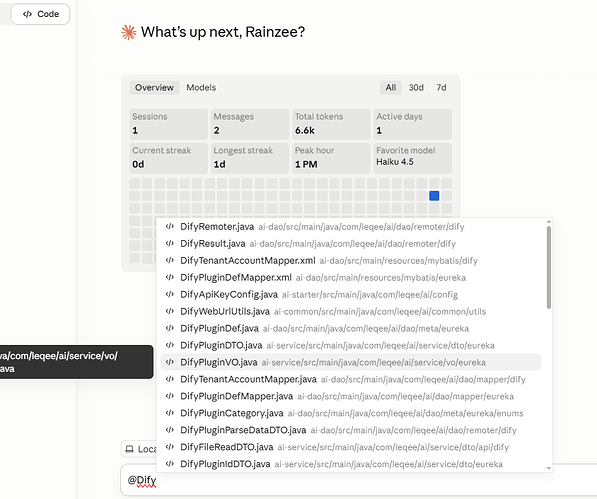Open the Code mode button

(x=40, y=14)
